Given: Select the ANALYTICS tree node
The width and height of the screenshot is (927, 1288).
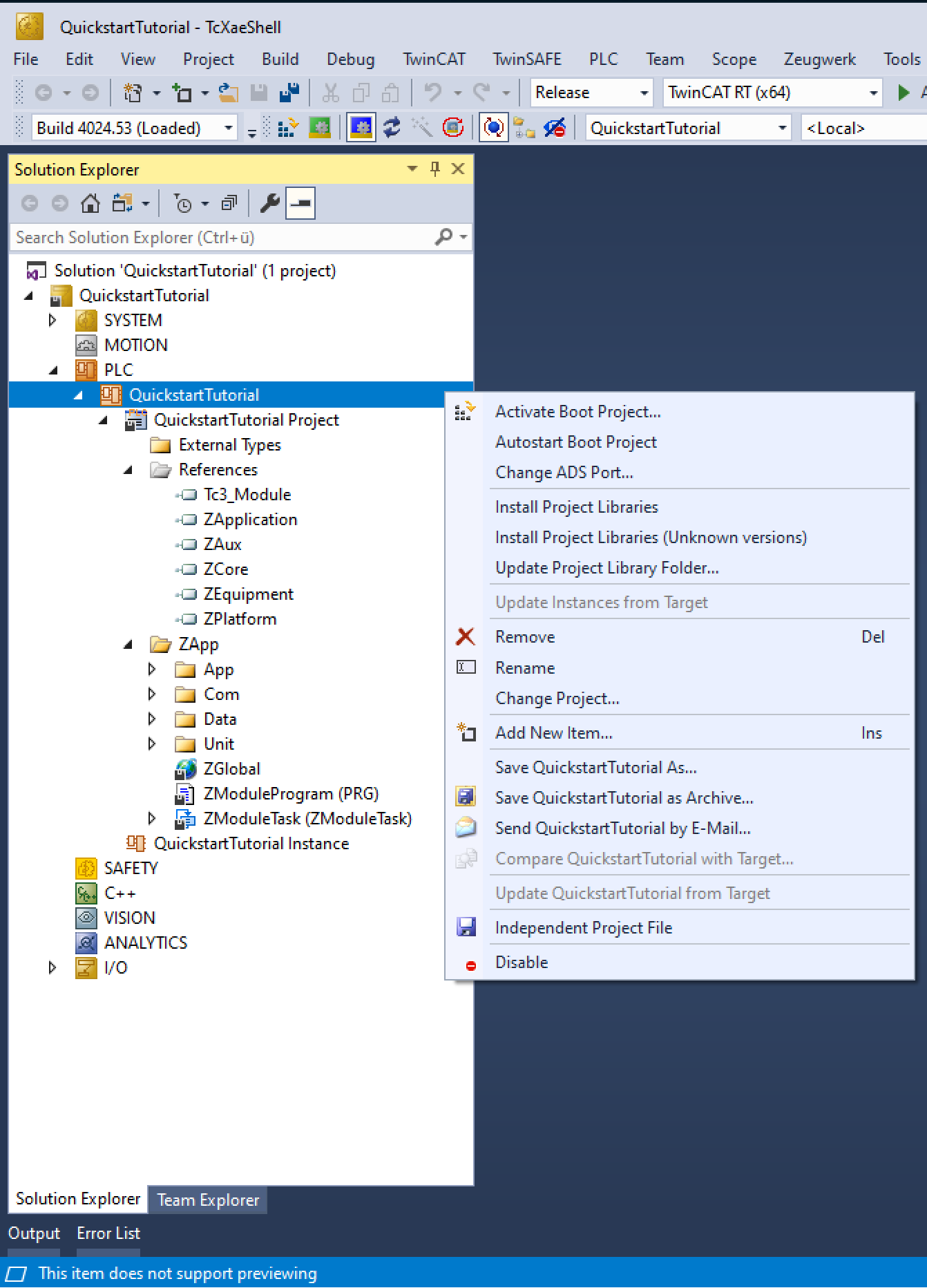Looking at the screenshot, I should [145, 943].
